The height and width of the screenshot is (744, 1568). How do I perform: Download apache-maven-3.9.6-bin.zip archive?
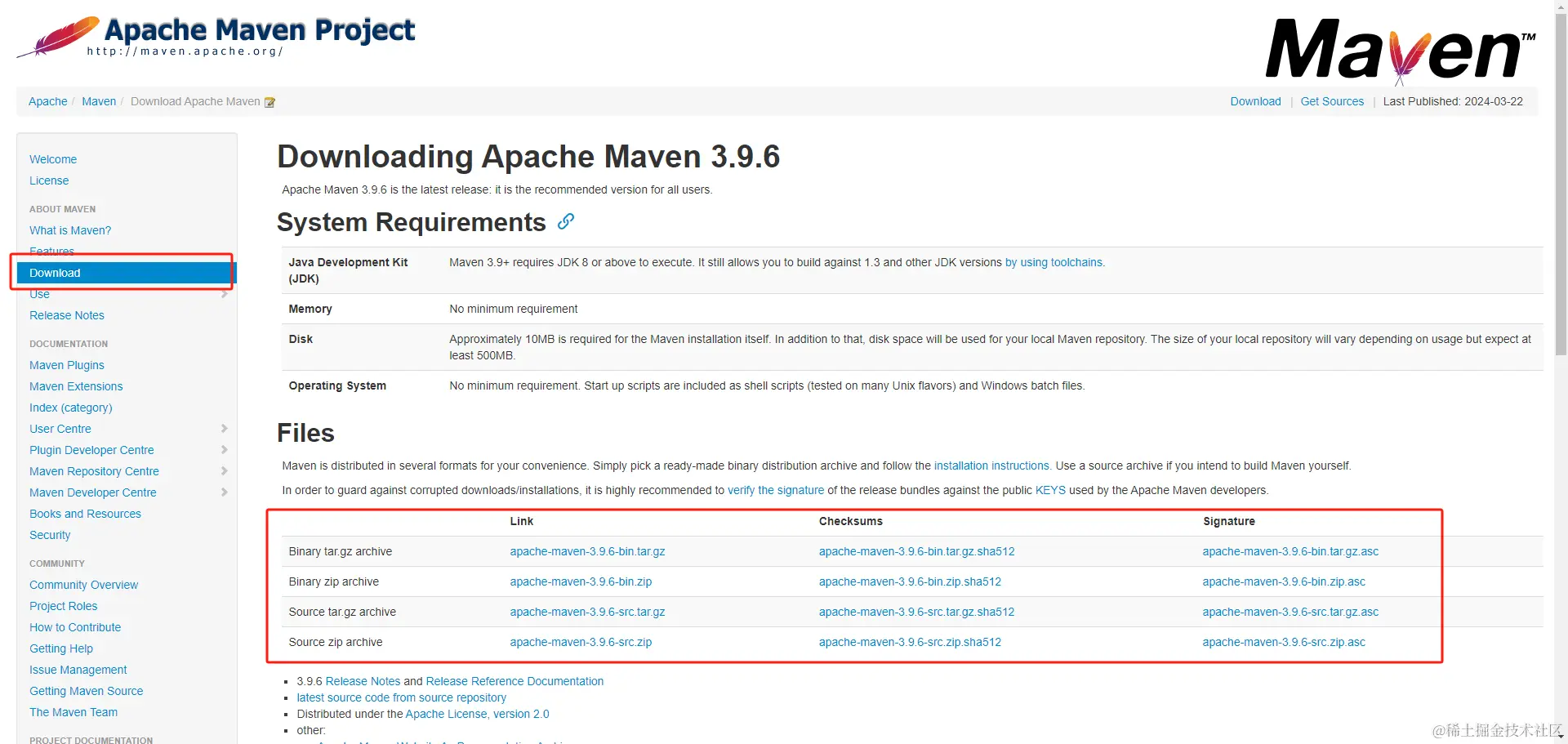581,581
